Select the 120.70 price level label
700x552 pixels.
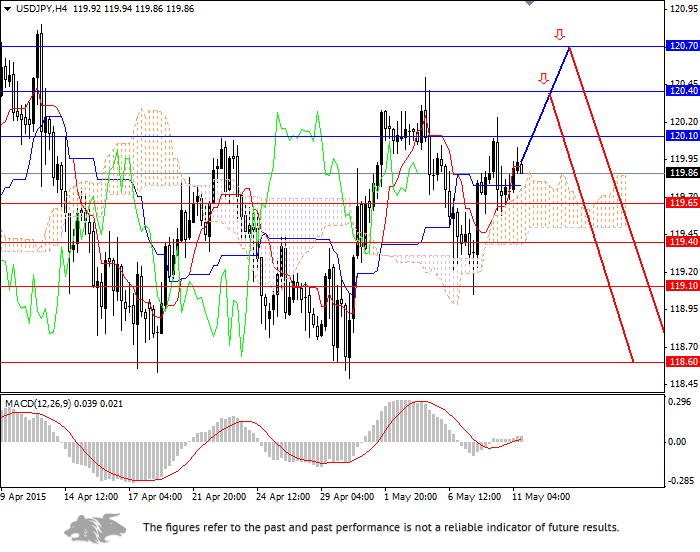[683, 46]
